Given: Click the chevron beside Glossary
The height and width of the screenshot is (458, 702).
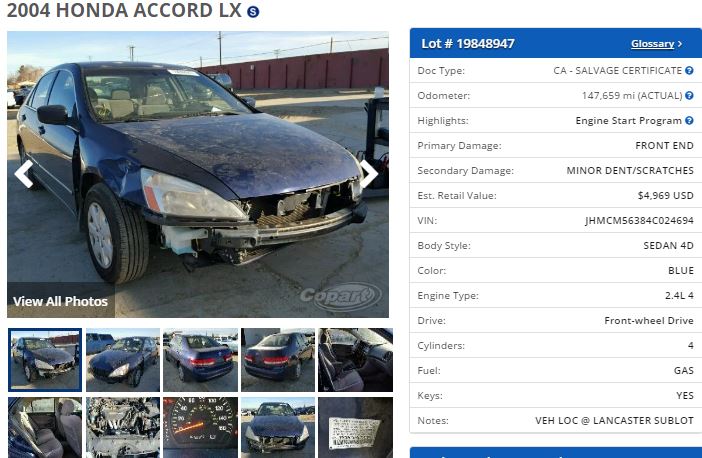Looking at the screenshot, I should (680, 44).
